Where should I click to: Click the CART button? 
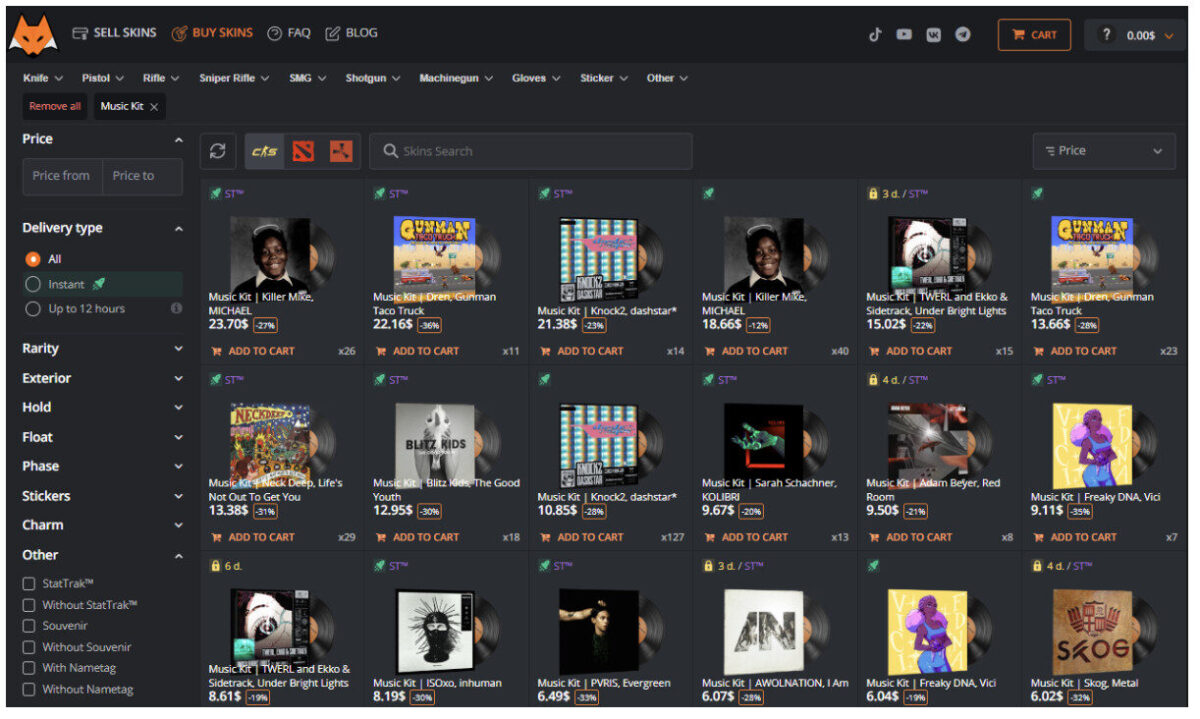pyautogui.click(x=1034, y=35)
